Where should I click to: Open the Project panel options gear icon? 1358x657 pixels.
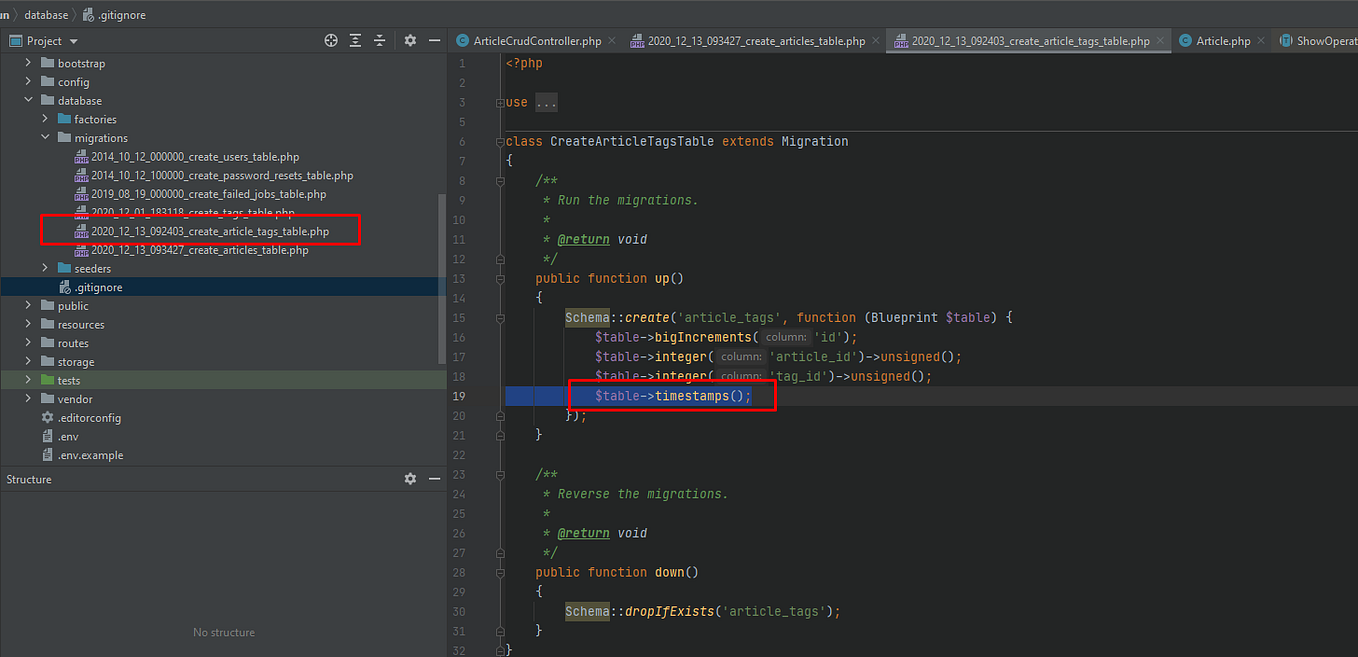tap(410, 40)
